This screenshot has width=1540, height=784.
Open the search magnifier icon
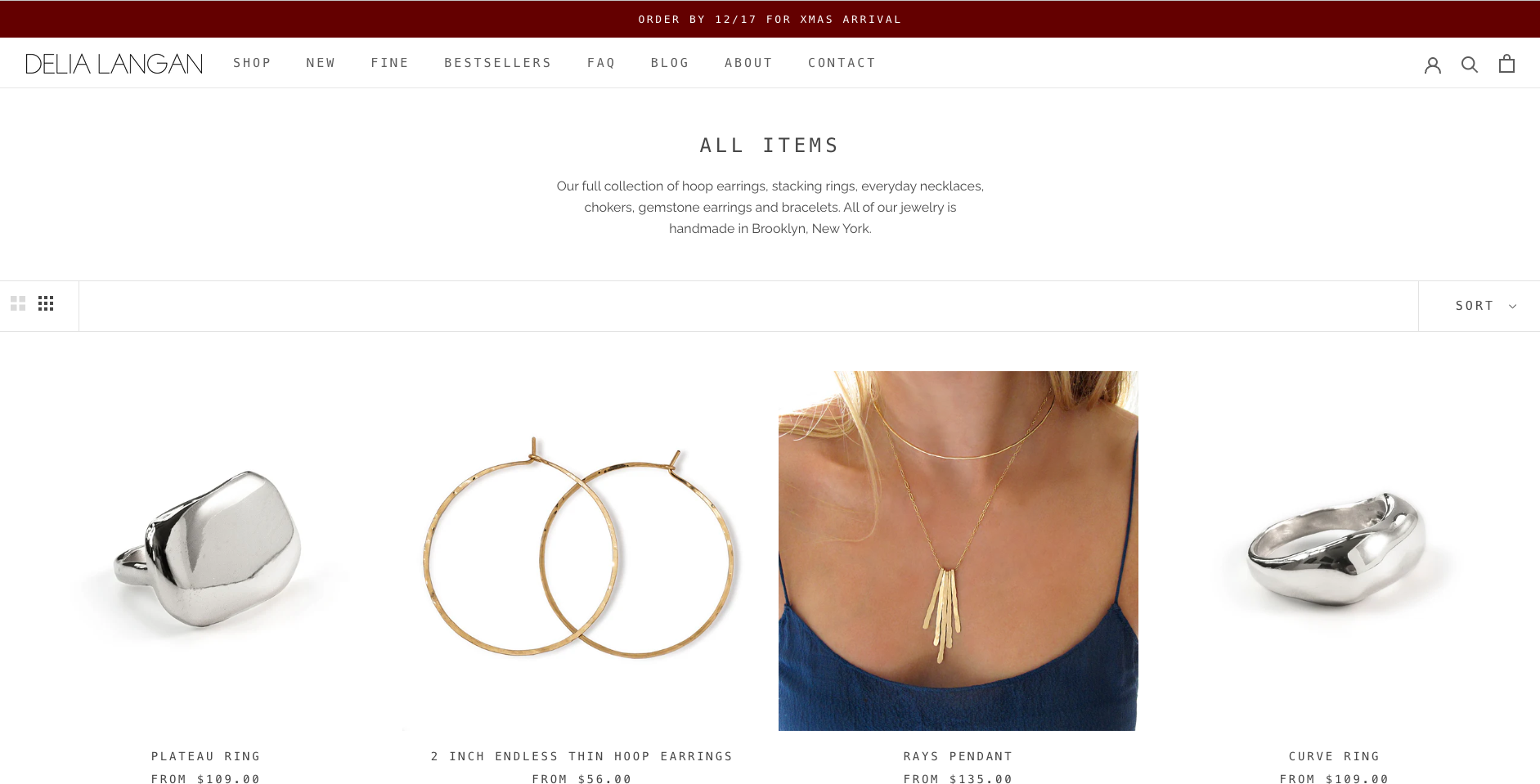[1470, 65]
